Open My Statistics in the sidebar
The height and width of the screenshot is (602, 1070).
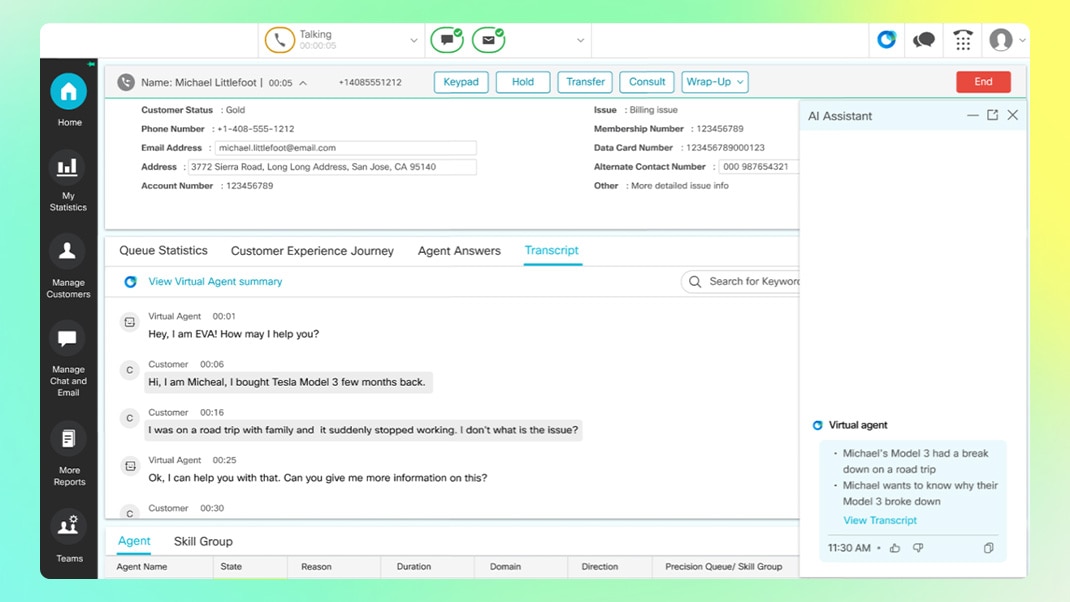coord(68,168)
